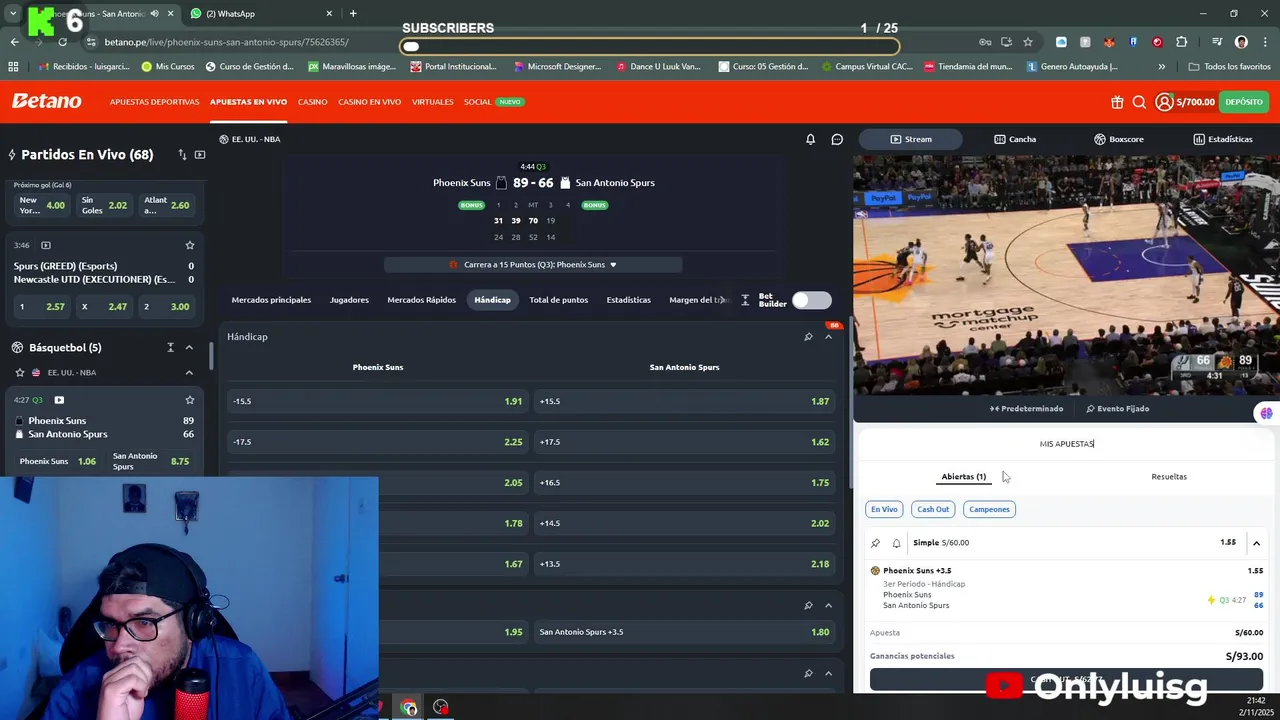Screen dimensions: 1280x720
Task: Click the Cash Out button on open bet
Action: pyautogui.click(x=1066, y=680)
